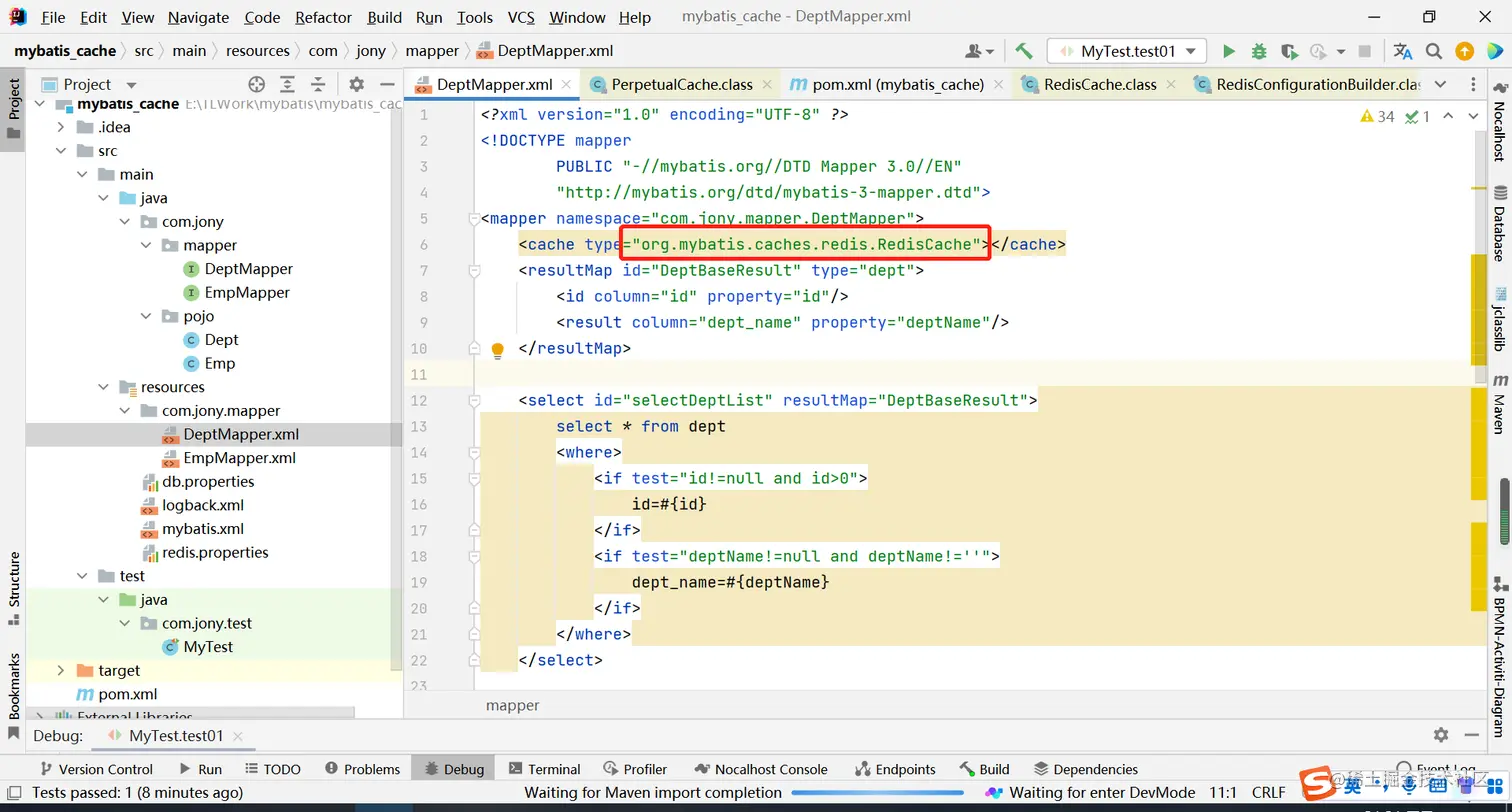Open the Endpoints tool window

895,769
